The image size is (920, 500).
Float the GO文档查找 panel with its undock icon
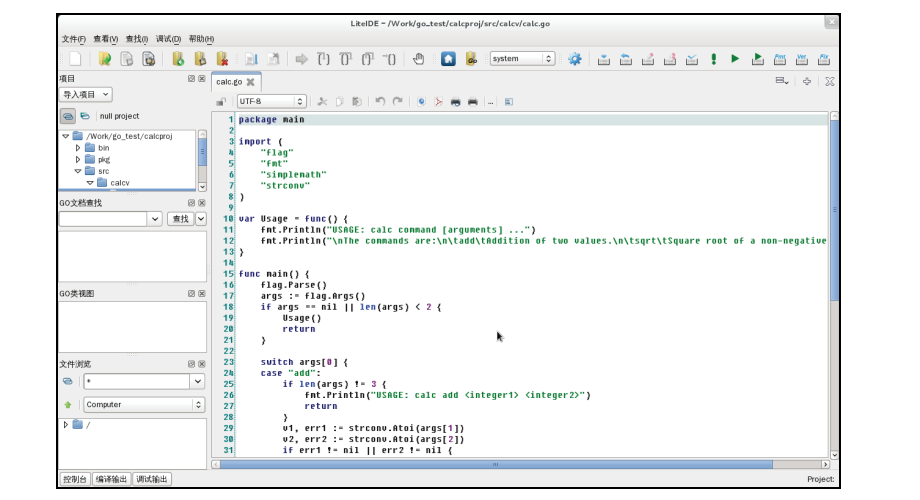(191, 203)
